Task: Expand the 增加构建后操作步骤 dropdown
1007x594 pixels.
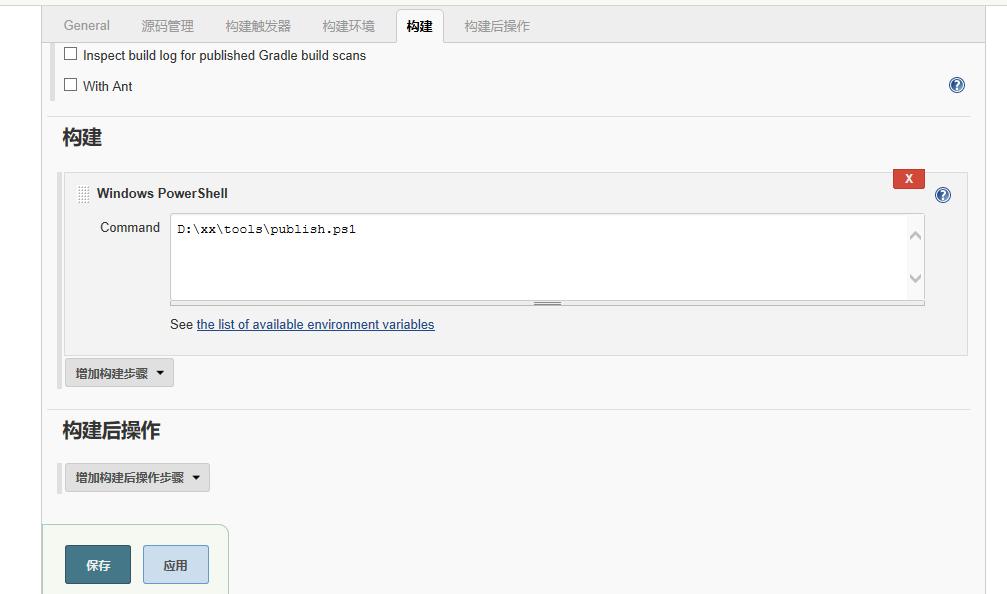Action: click(137, 478)
